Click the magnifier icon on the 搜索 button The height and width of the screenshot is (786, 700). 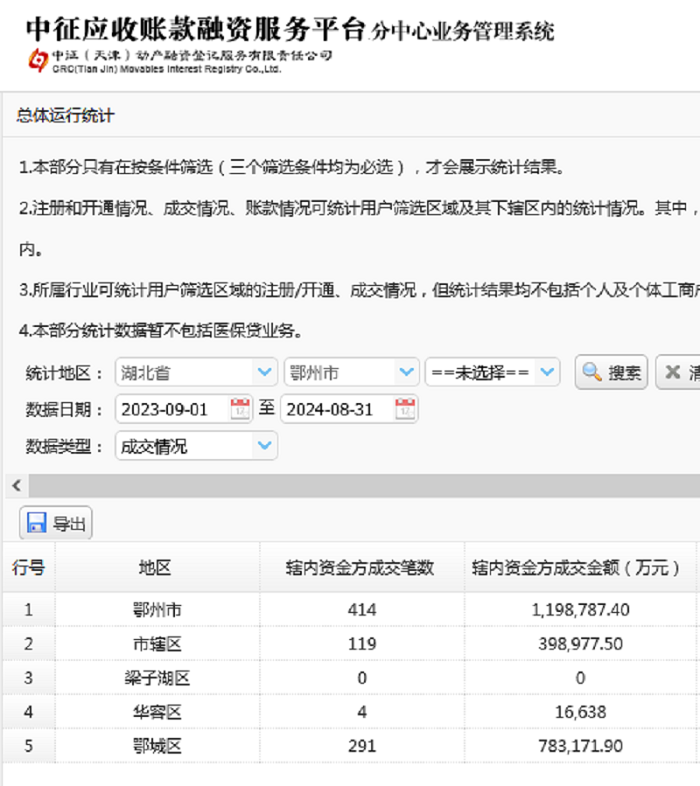tap(592, 372)
